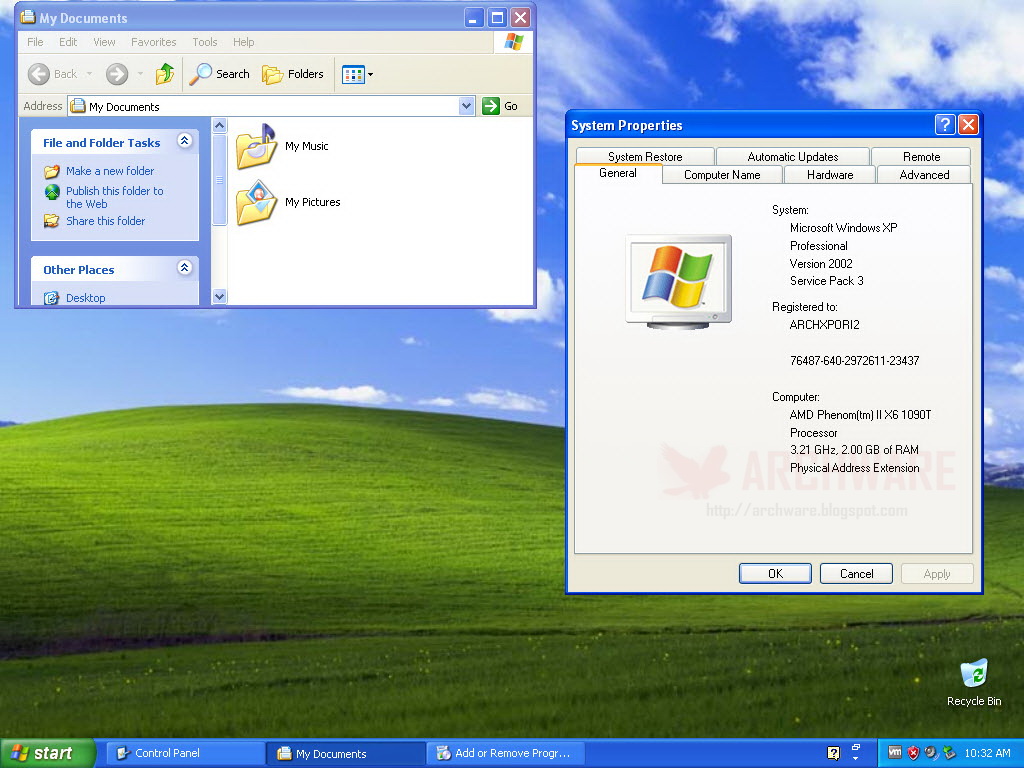Switch to My Documents taskbar button
This screenshot has height=768, width=1024.
click(x=345, y=753)
